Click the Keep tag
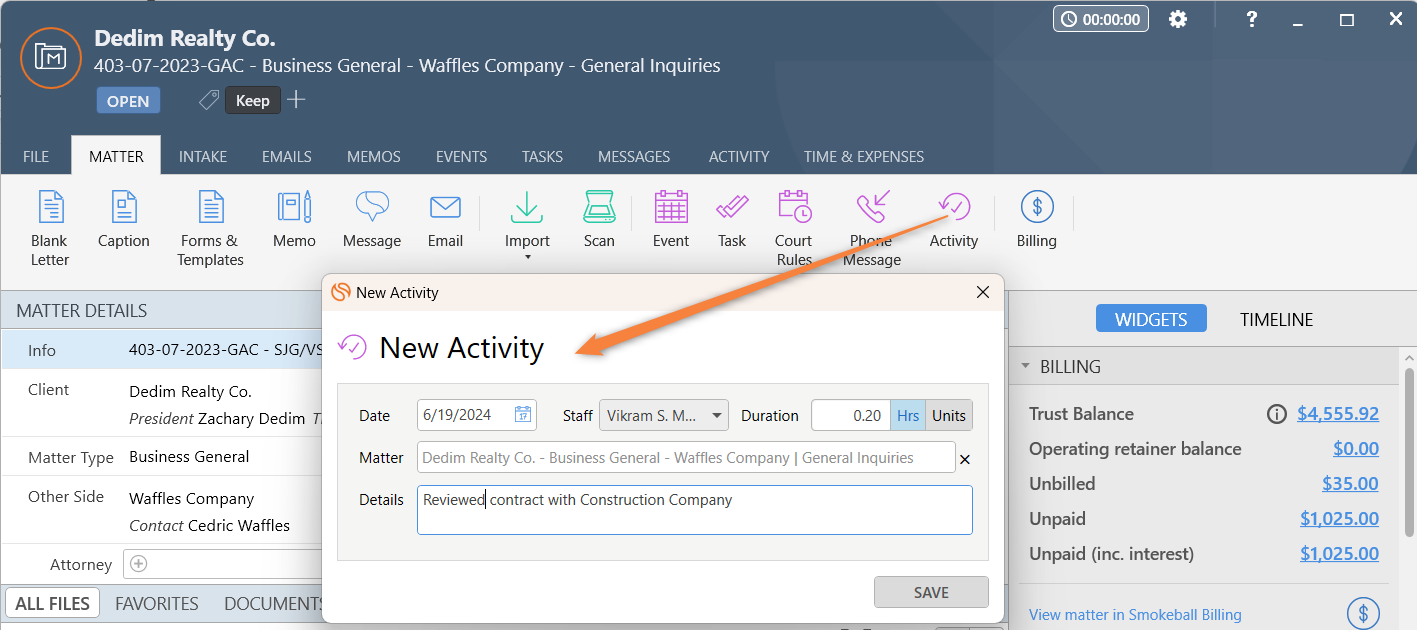 click(x=252, y=100)
